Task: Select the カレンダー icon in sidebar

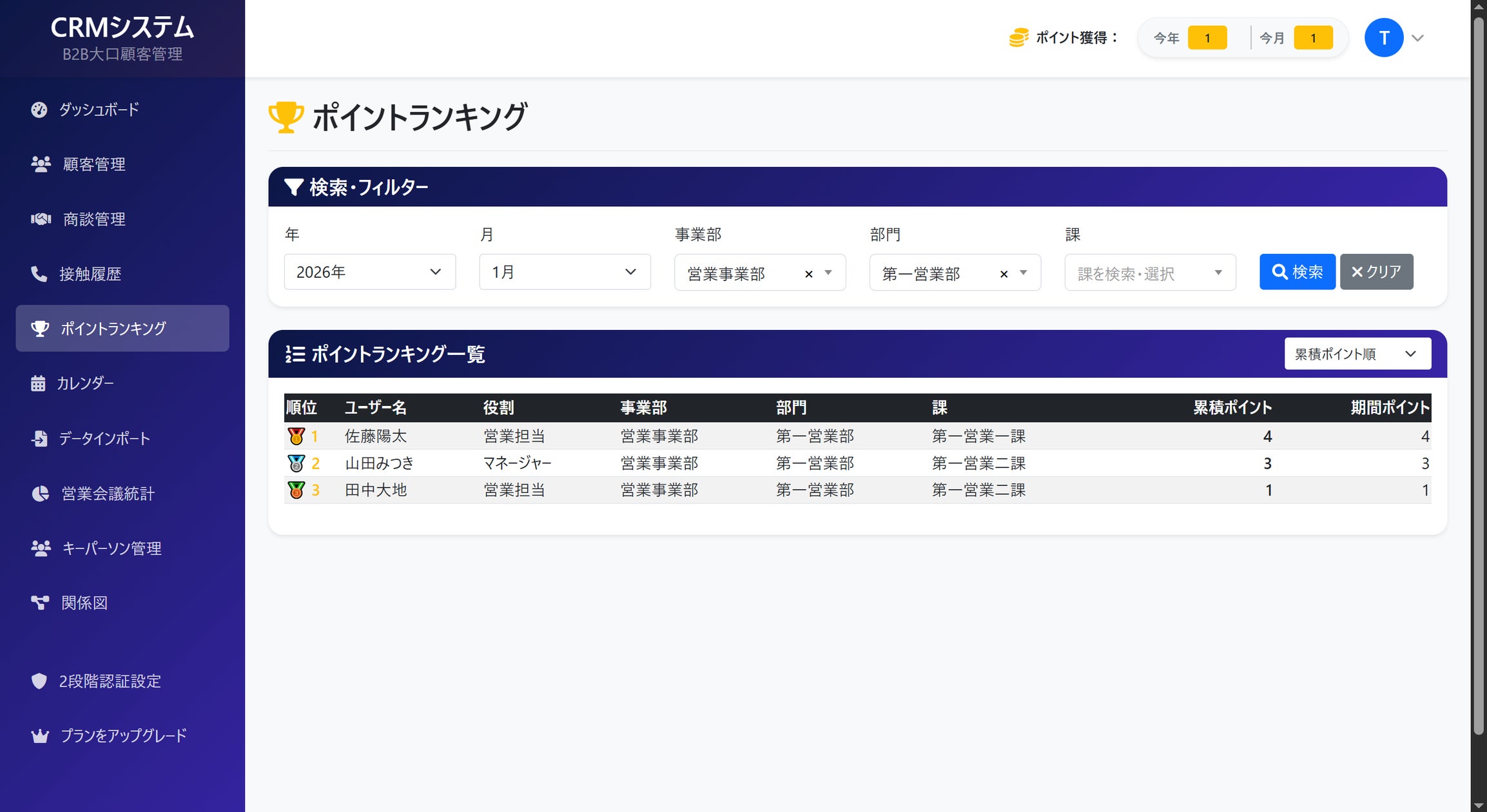Action: coord(40,383)
